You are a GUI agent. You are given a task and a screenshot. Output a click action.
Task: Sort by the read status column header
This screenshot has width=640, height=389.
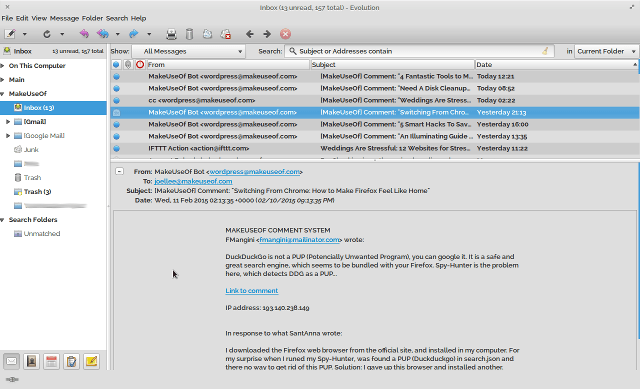[x=116, y=64]
